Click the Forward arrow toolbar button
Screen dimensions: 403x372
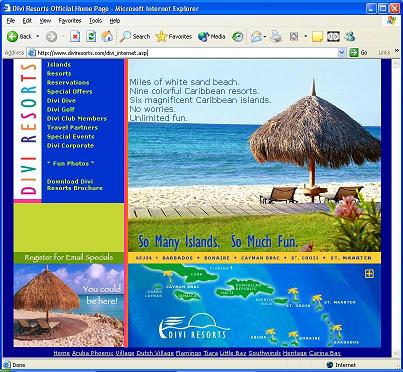(51, 36)
